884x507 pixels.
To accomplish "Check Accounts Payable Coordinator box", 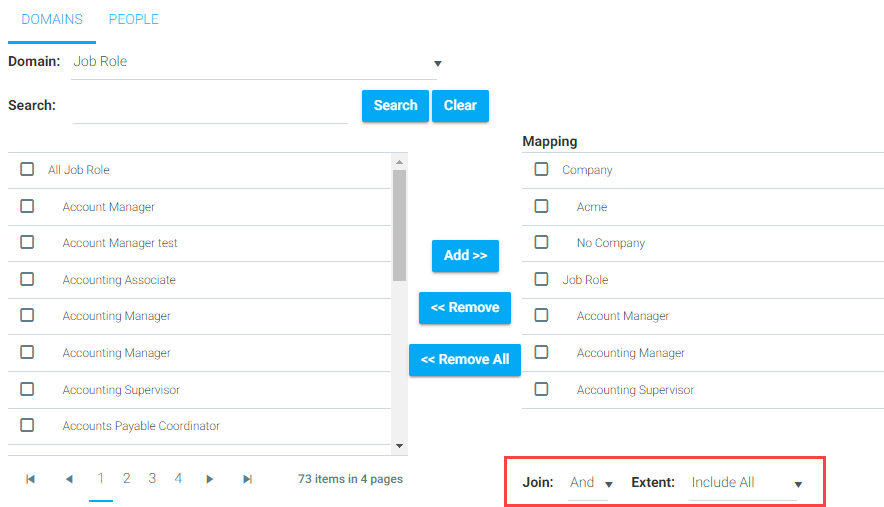I will click(x=27, y=425).
